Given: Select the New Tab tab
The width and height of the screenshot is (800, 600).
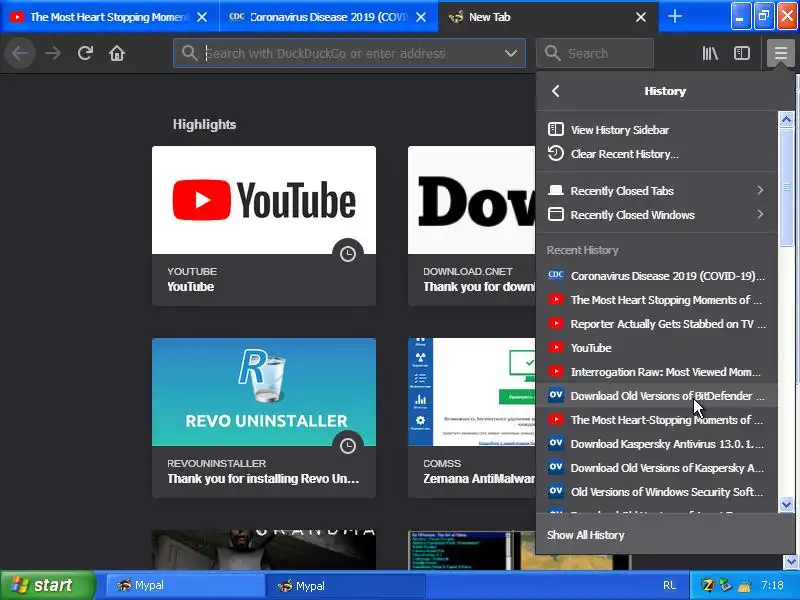Looking at the screenshot, I should point(548,17).
